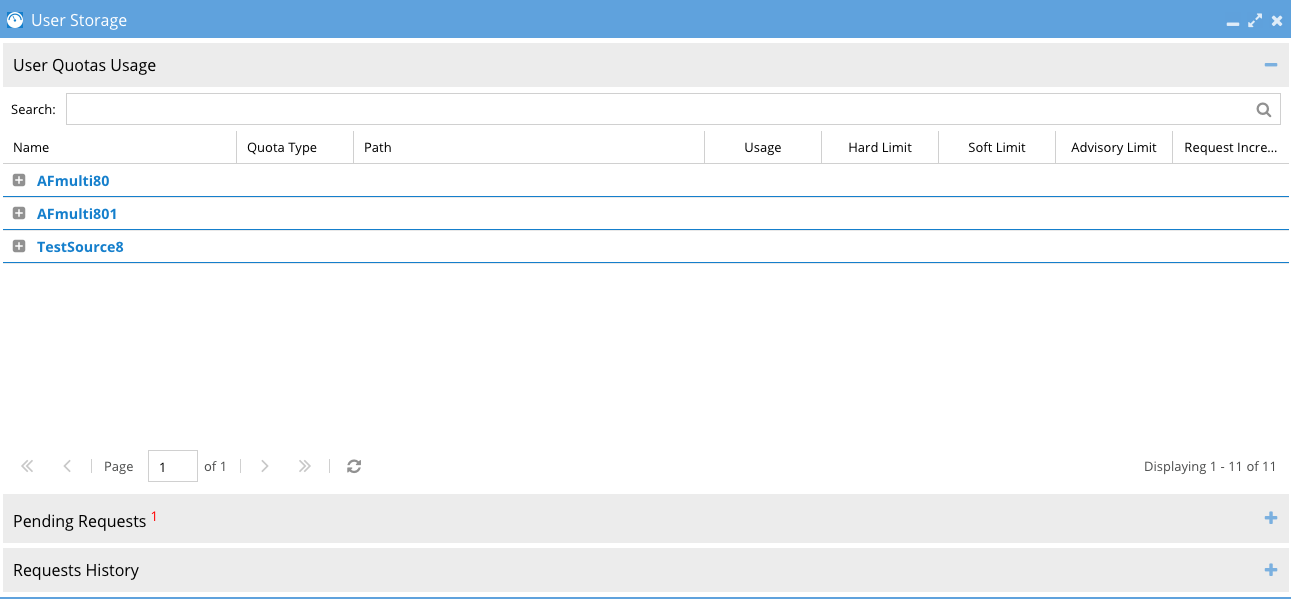1291x599 pixels.
Task: Sort by the Path column header
Action: click(x=529, y=147)
